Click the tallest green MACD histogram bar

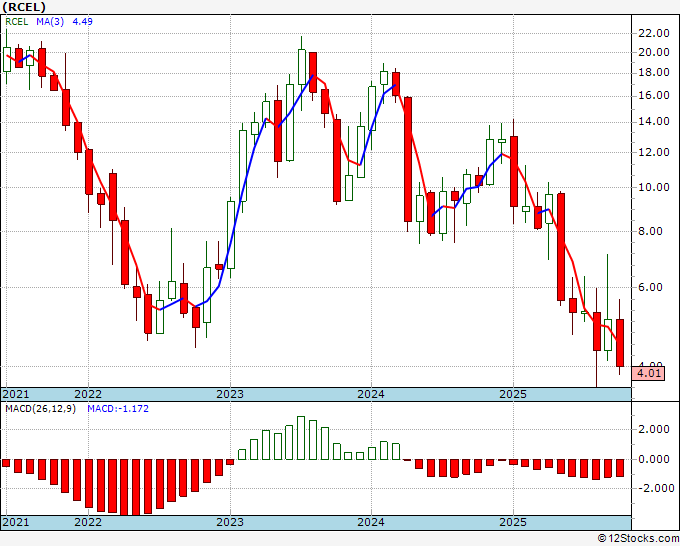(301, 438)
